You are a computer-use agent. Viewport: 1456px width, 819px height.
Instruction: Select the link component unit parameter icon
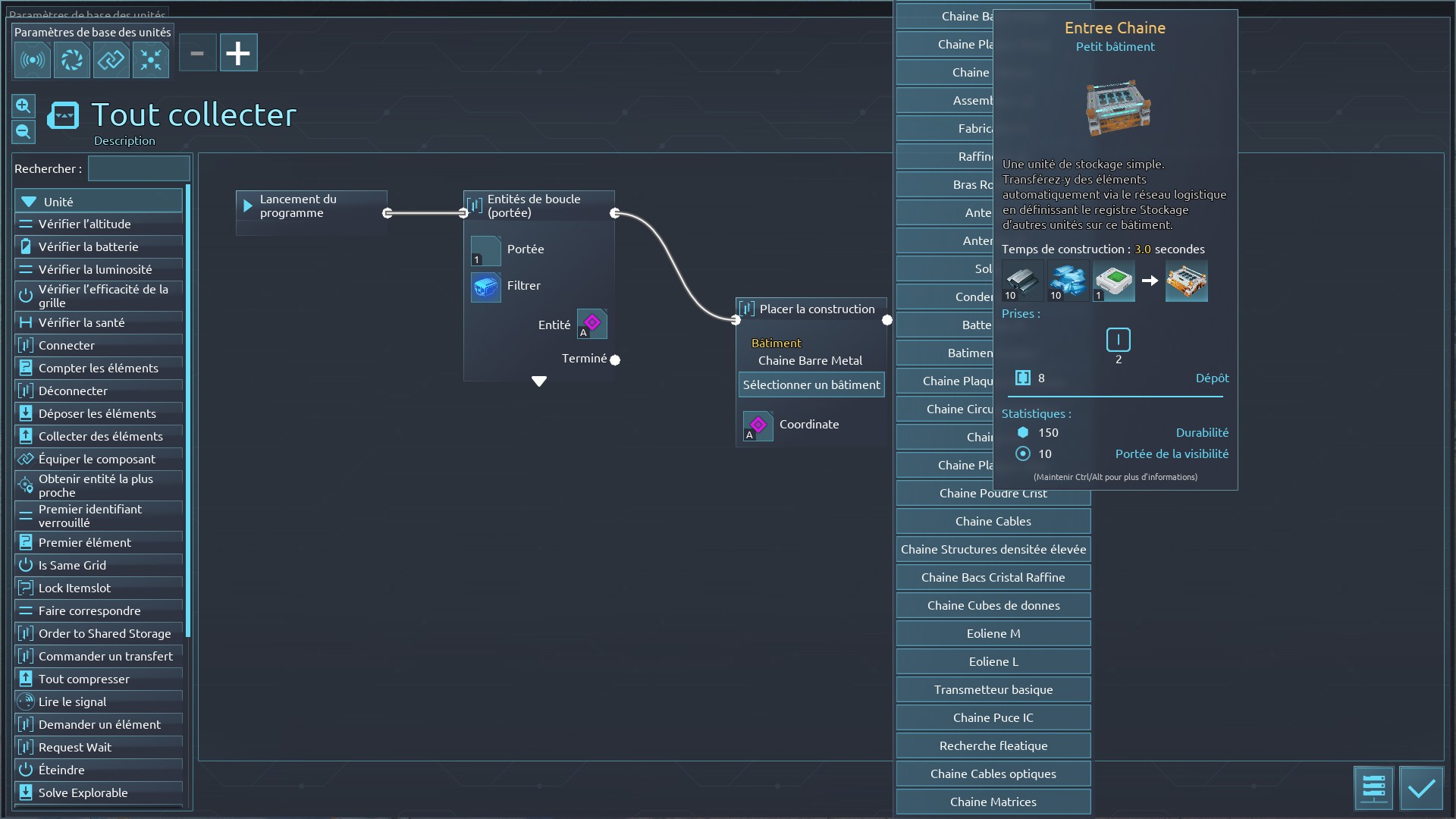(111, 60)
